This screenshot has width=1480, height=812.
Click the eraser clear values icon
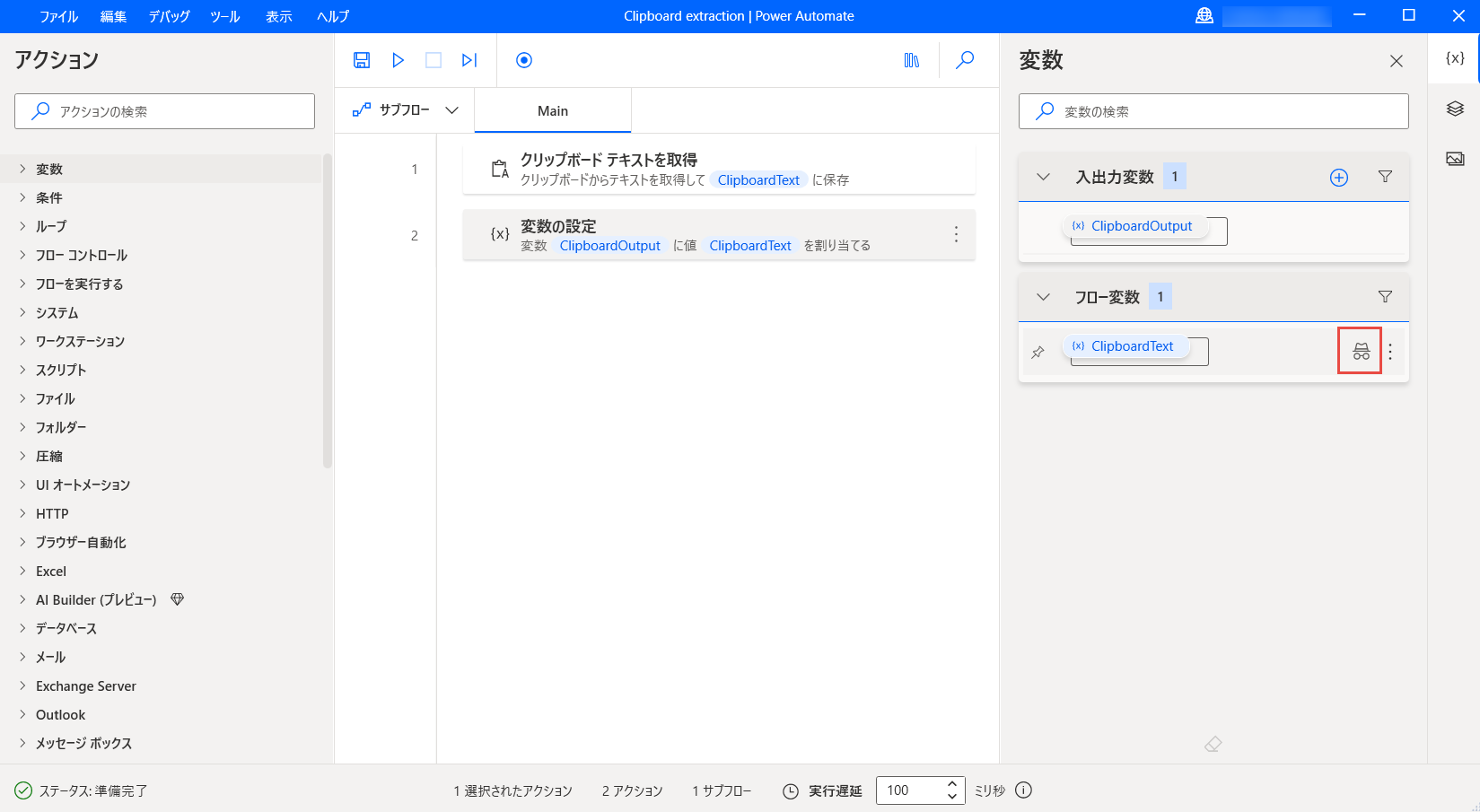(x=1213, y=744)
